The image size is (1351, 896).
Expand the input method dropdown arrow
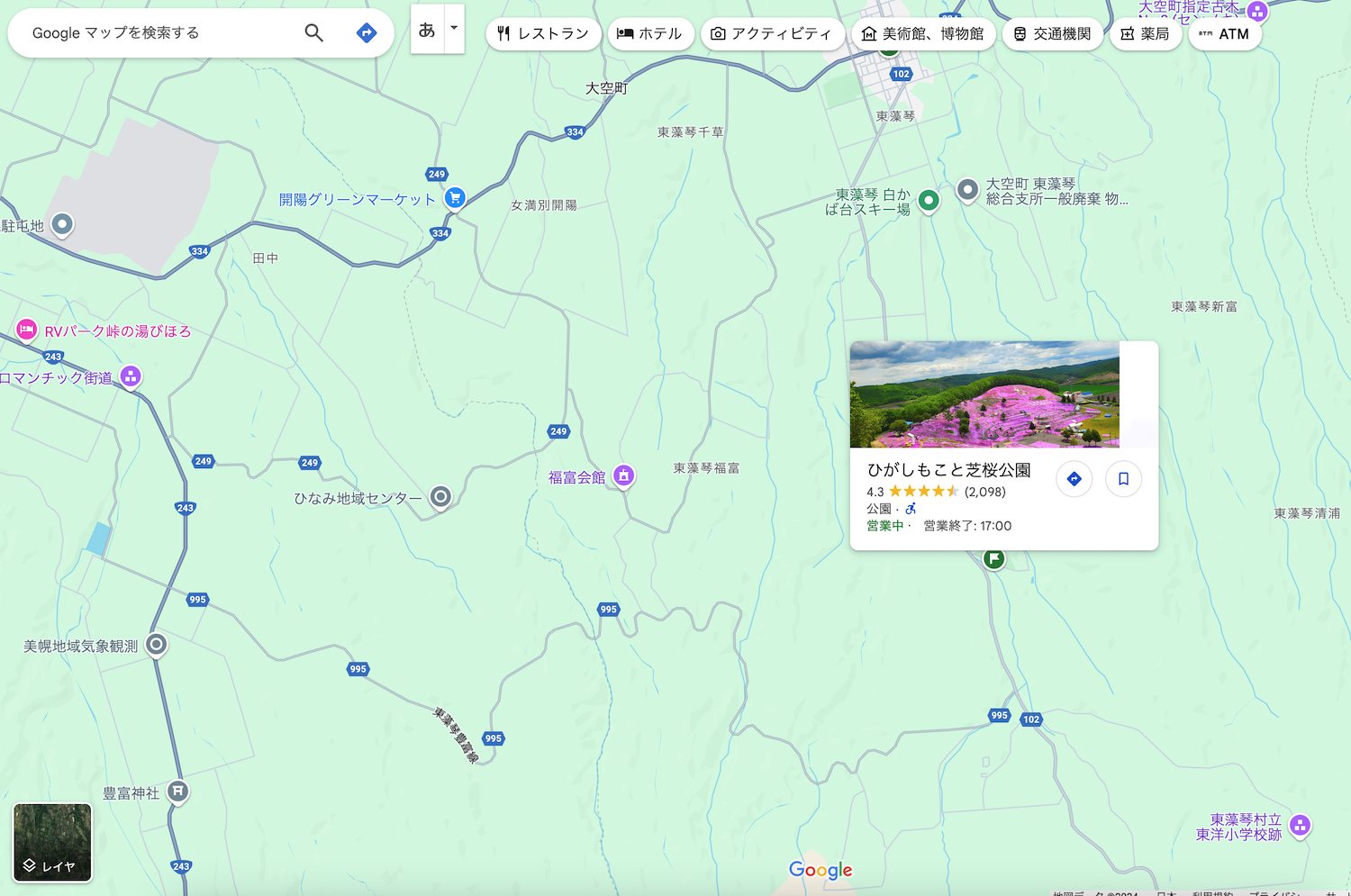pos(454,29)
